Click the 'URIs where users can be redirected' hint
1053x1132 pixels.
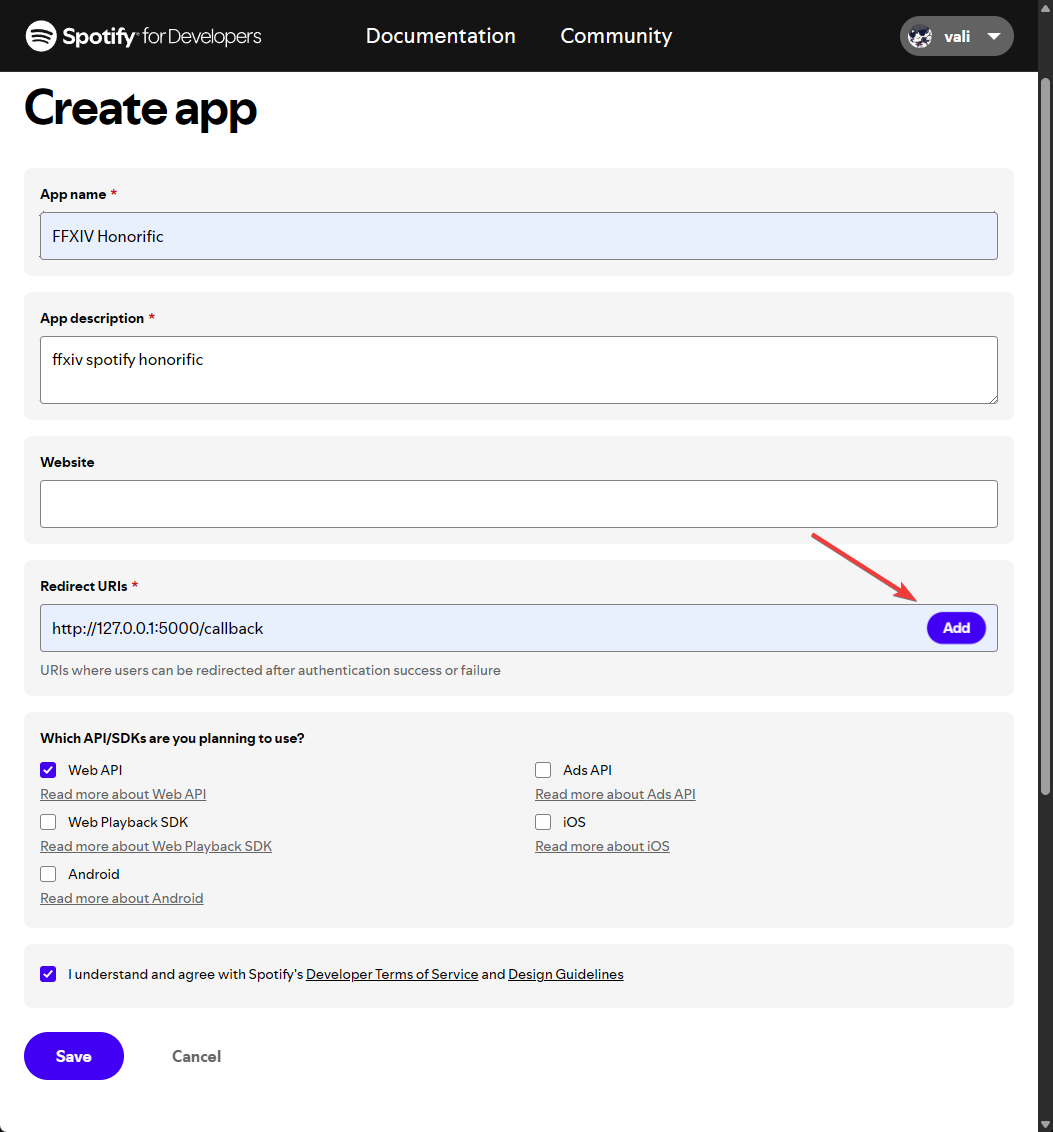271,670
